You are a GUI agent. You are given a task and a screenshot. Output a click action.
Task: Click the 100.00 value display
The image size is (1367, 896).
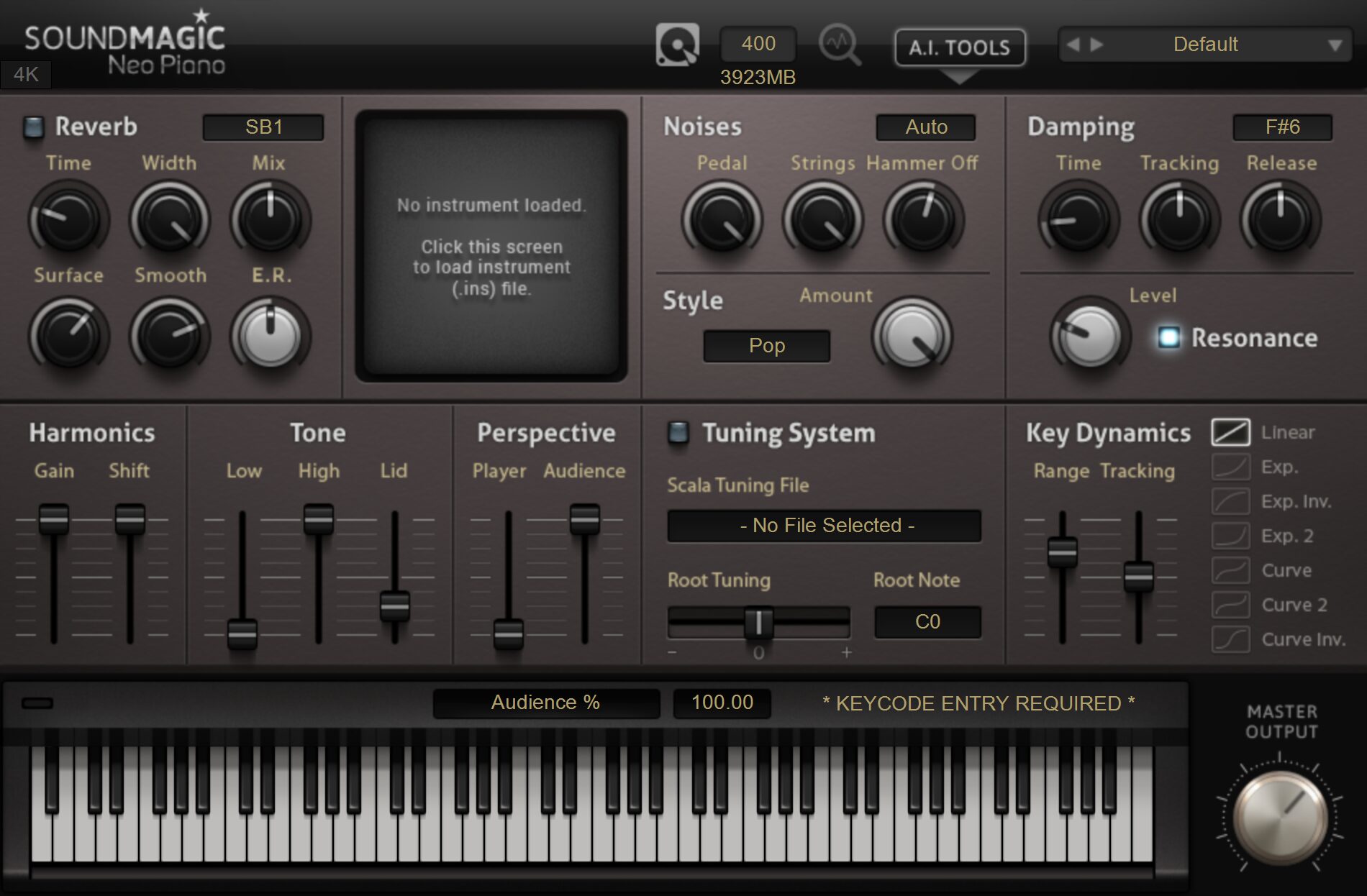click(x=722, y=703)
